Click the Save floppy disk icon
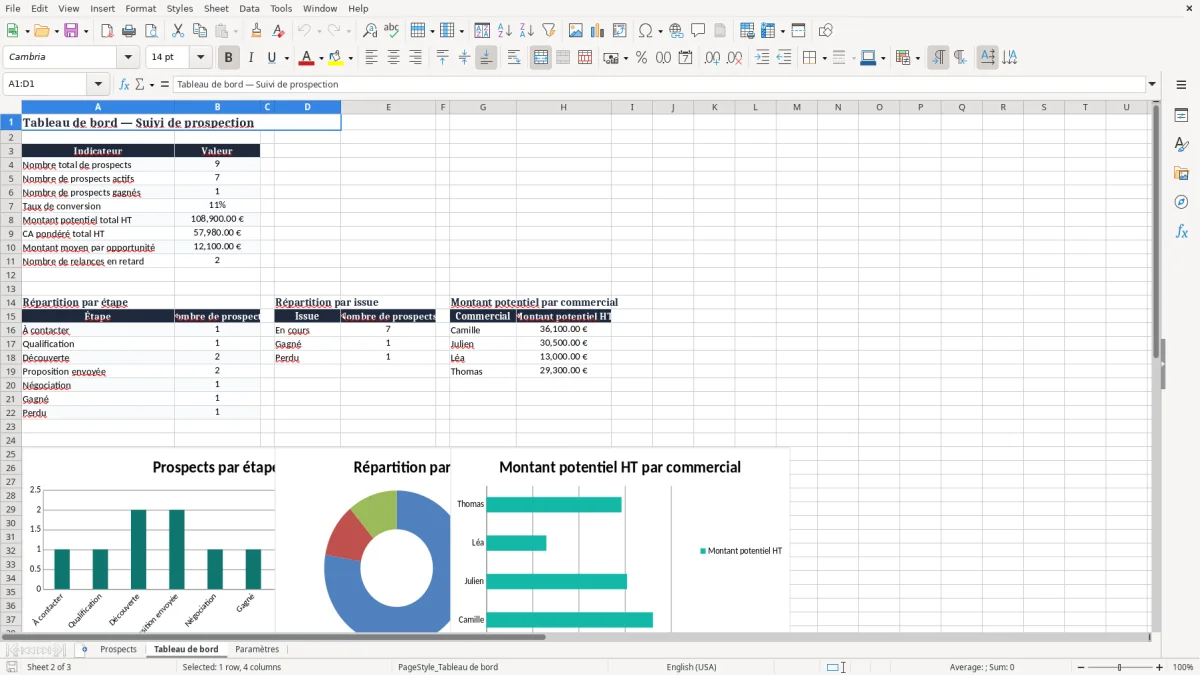 71,31
